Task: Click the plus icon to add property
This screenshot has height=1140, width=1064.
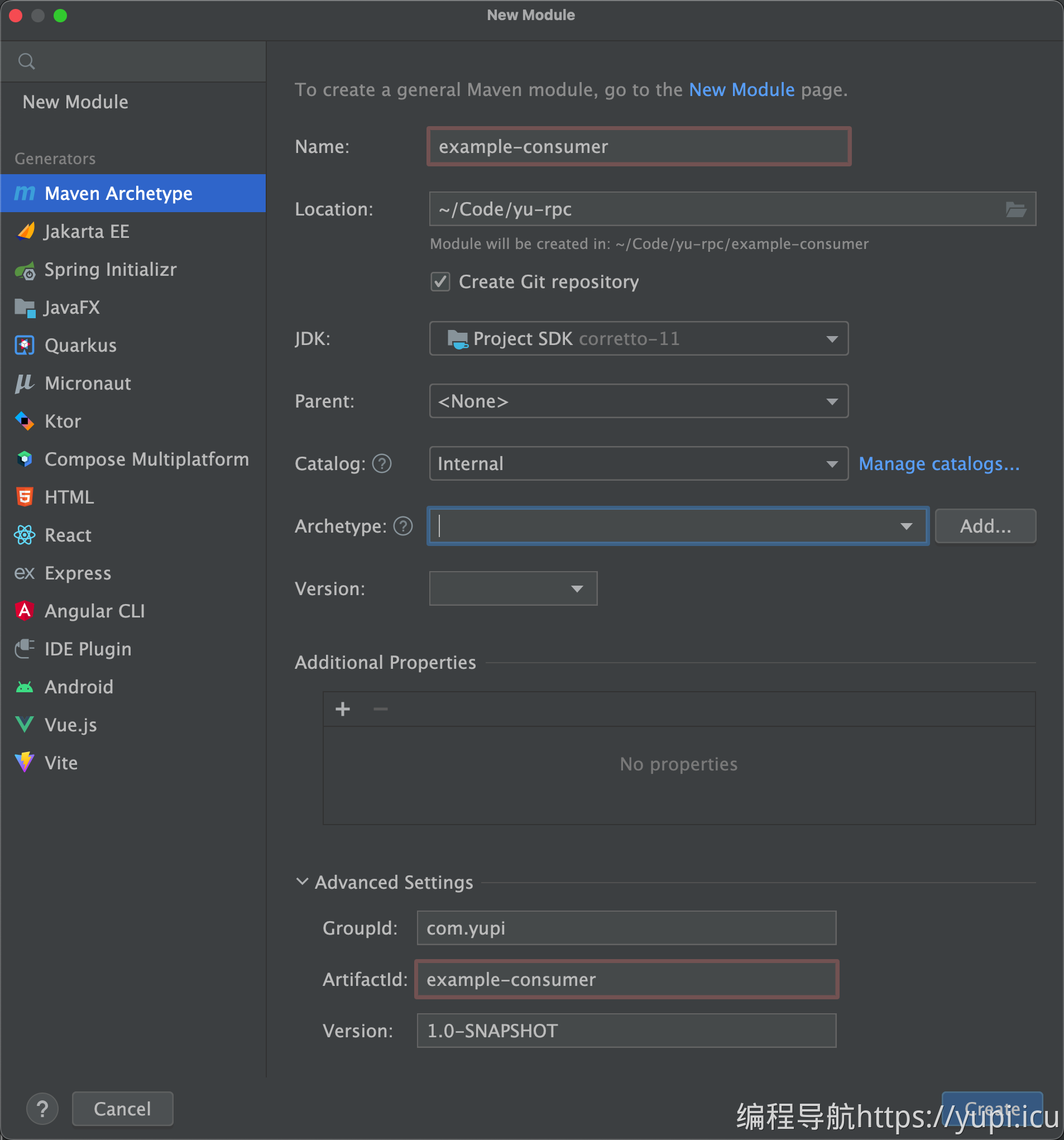Action: click(x=343, y=710)
